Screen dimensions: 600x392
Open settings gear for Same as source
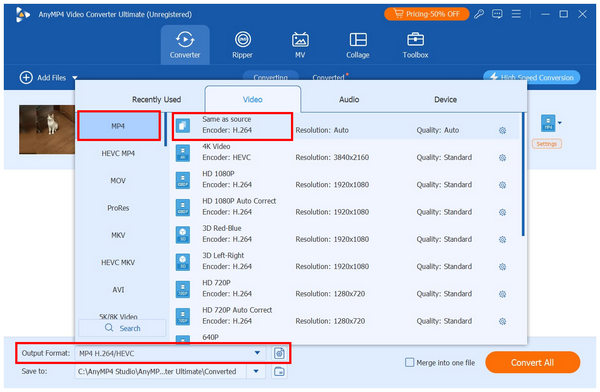point(502,131)
